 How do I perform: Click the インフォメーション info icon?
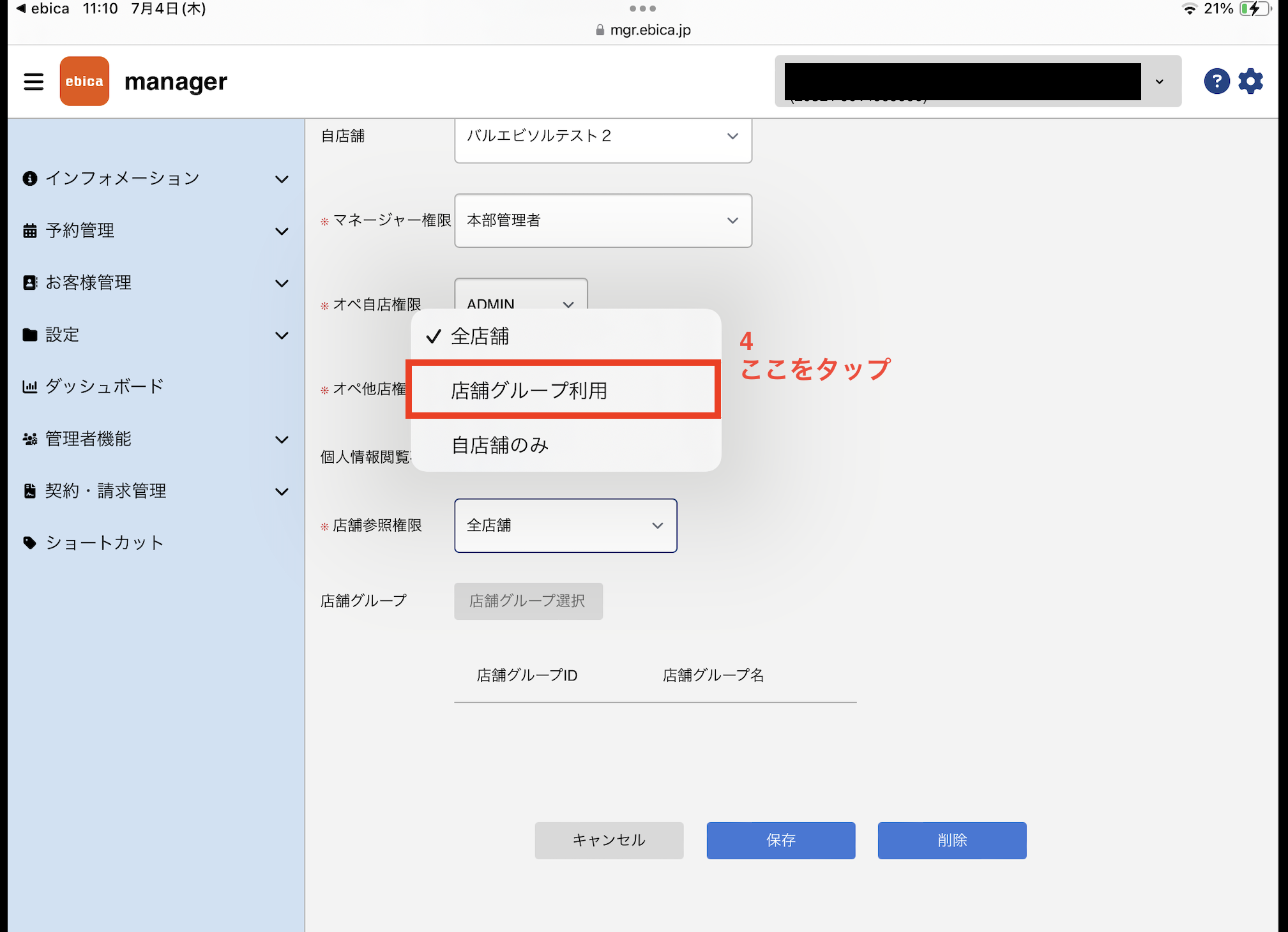[29, 178]
